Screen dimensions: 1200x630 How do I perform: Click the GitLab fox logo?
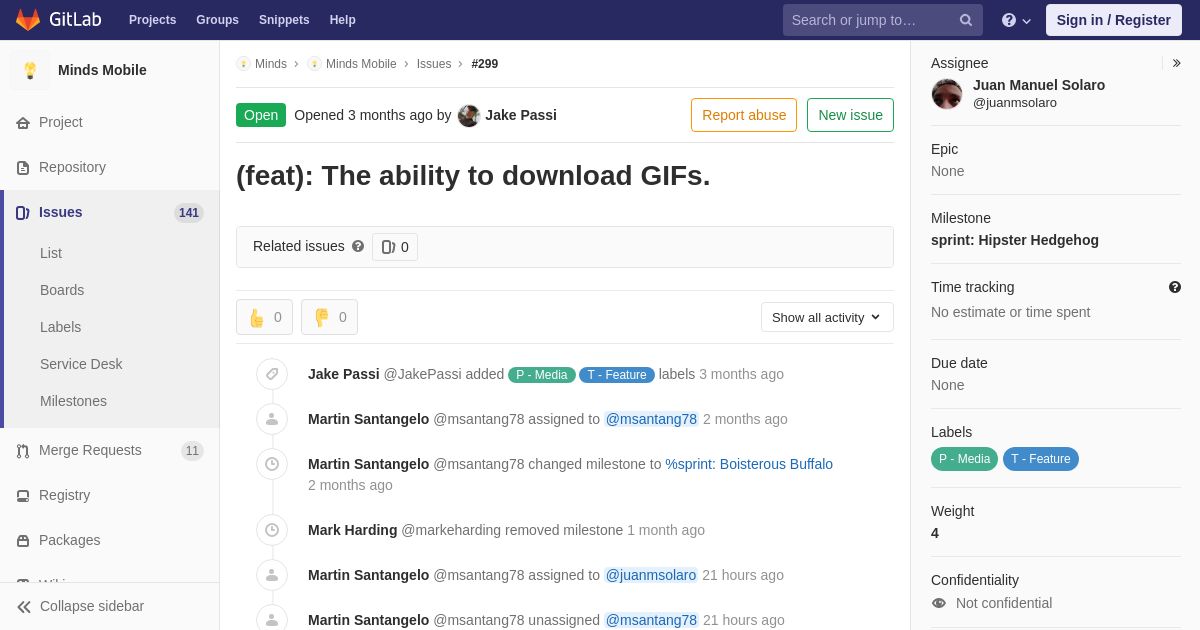[28, 20]
